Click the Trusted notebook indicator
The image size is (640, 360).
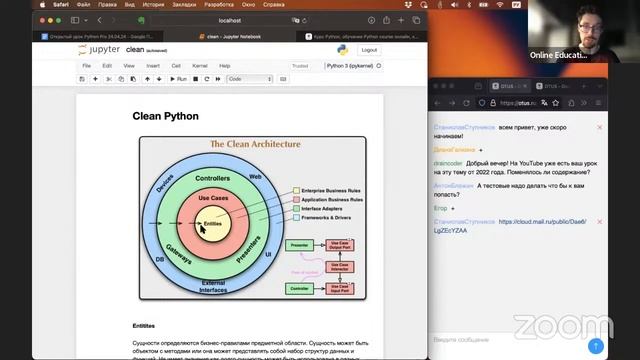(x=300, y=66)
